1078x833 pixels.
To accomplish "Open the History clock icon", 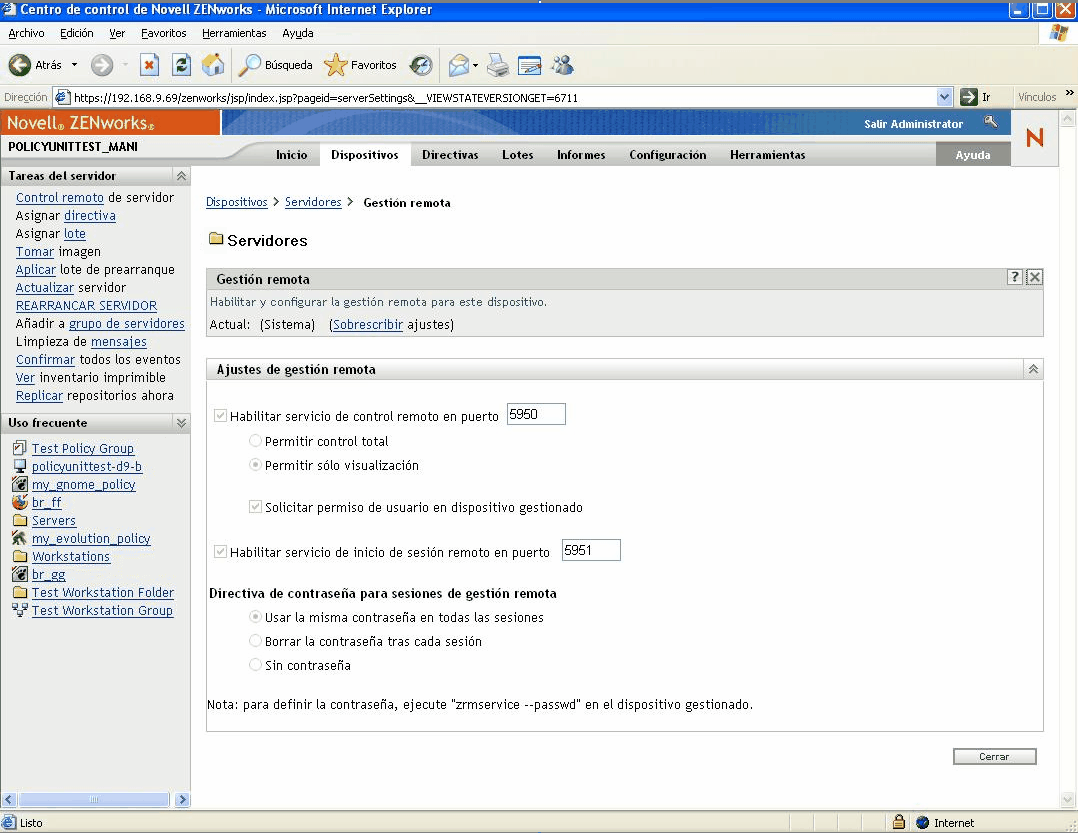I will pos(421,65).
